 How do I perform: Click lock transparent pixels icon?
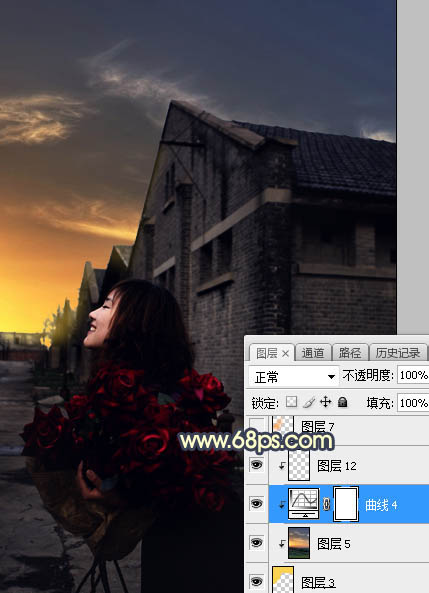click(291, 402)
